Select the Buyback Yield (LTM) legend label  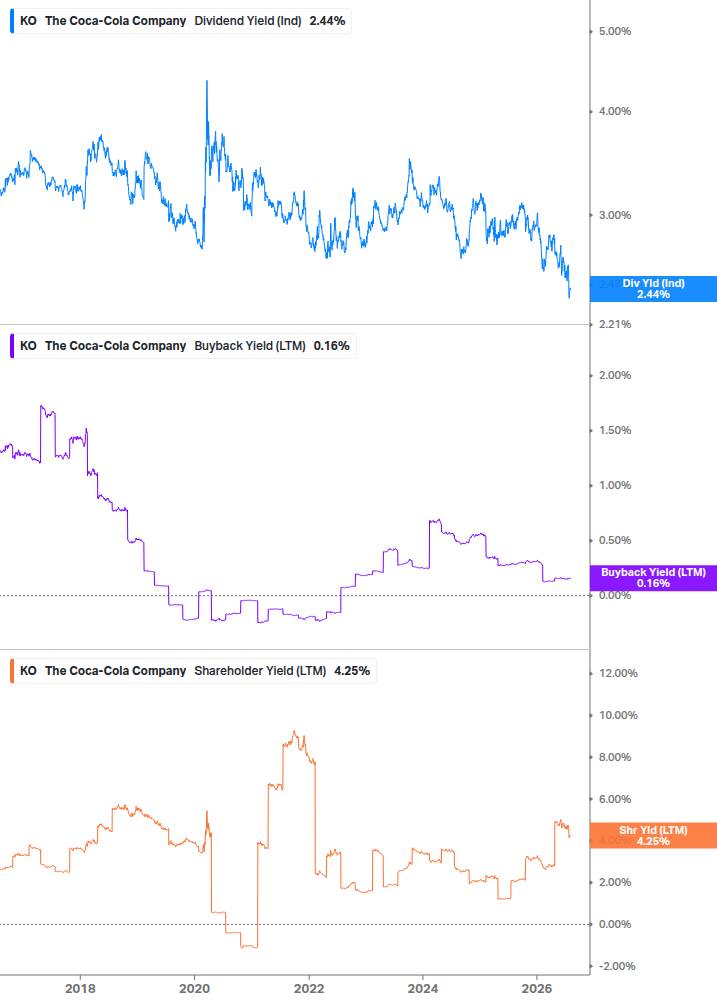coord(249,345)
